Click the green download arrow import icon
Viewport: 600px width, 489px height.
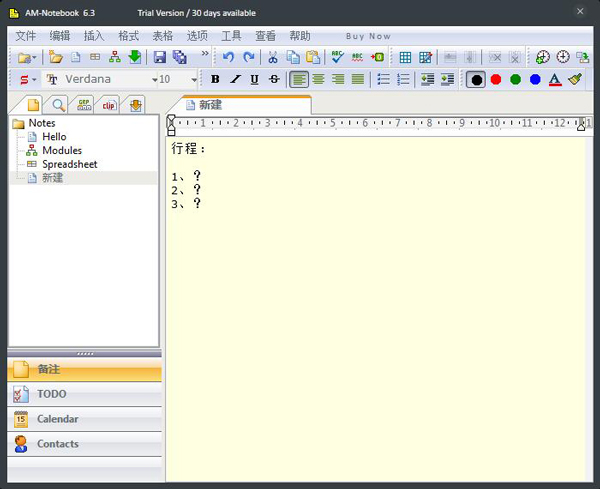(135, 57)
